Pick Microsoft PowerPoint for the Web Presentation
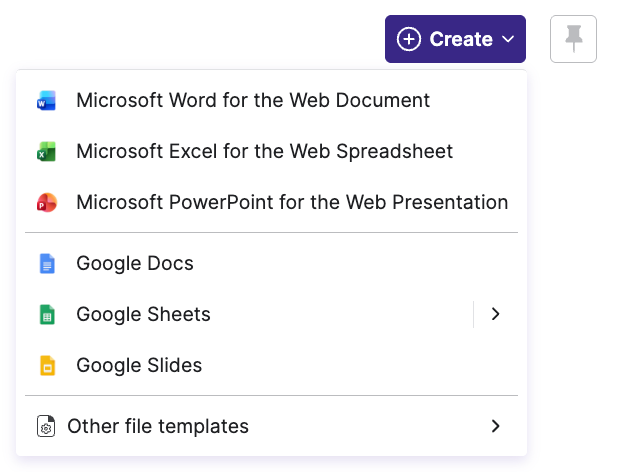Screen dimensions: 624x472 point(271,202)
